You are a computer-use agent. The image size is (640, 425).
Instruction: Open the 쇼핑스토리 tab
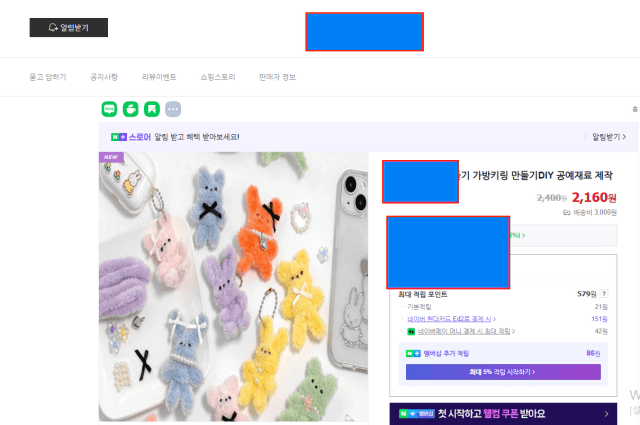click(x=218, y=77)
